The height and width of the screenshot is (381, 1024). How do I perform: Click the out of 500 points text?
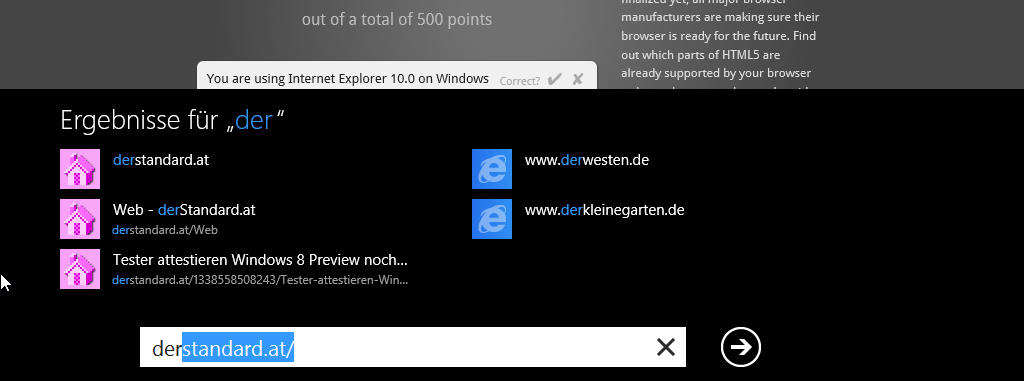pos(397,20)
